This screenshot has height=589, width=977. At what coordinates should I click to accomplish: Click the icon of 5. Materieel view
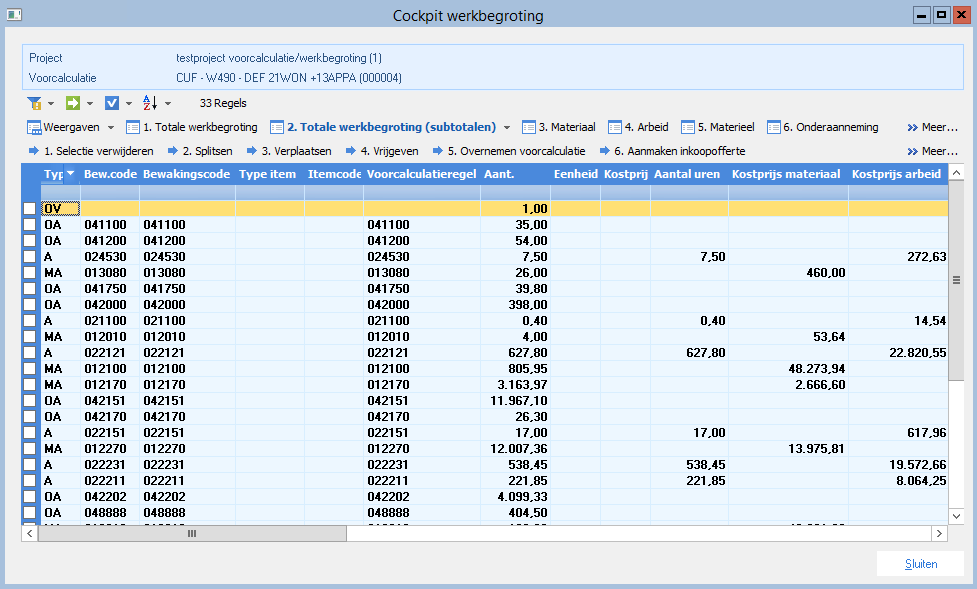coord(687,127)
